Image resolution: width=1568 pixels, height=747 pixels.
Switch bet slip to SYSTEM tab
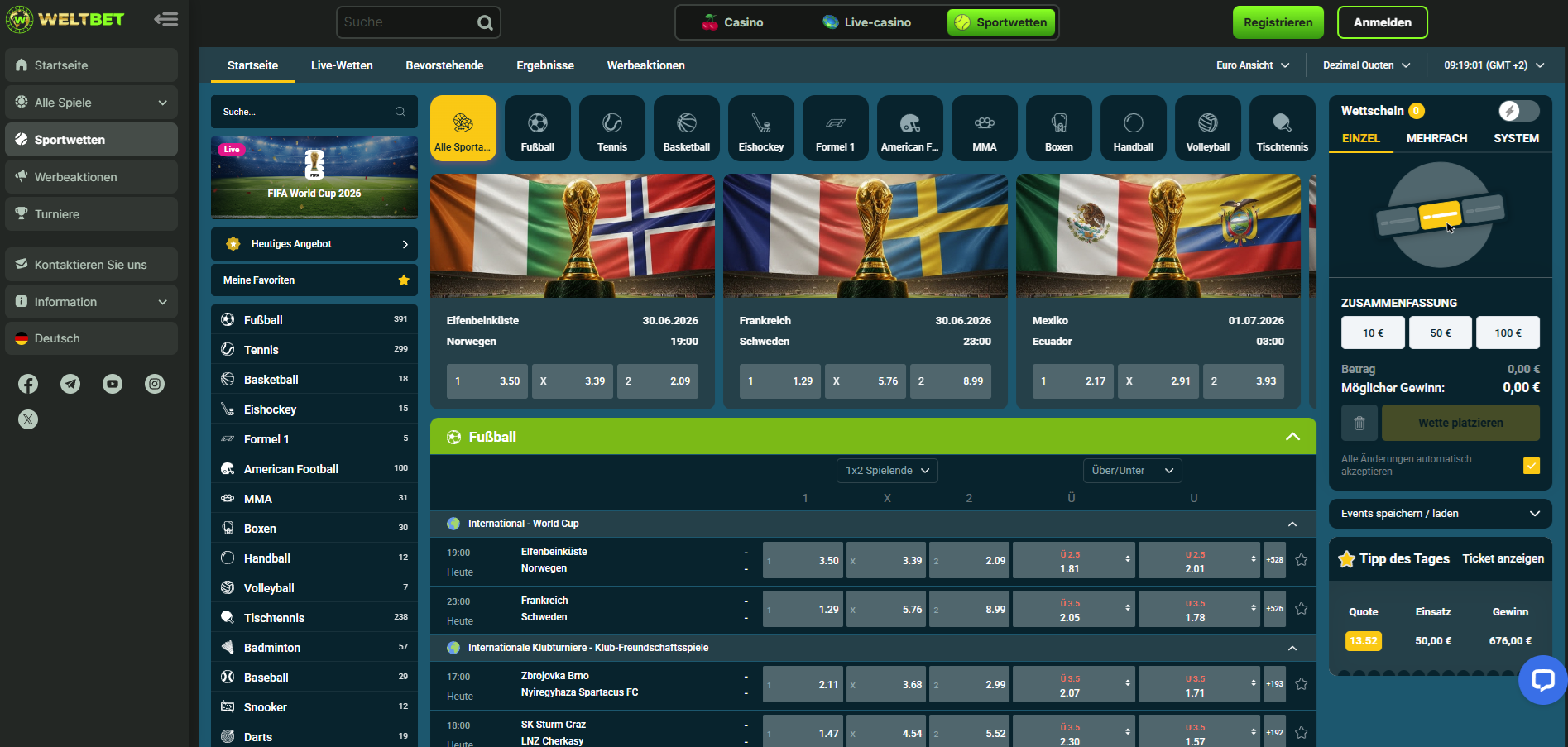click(x=1516, y=138)
